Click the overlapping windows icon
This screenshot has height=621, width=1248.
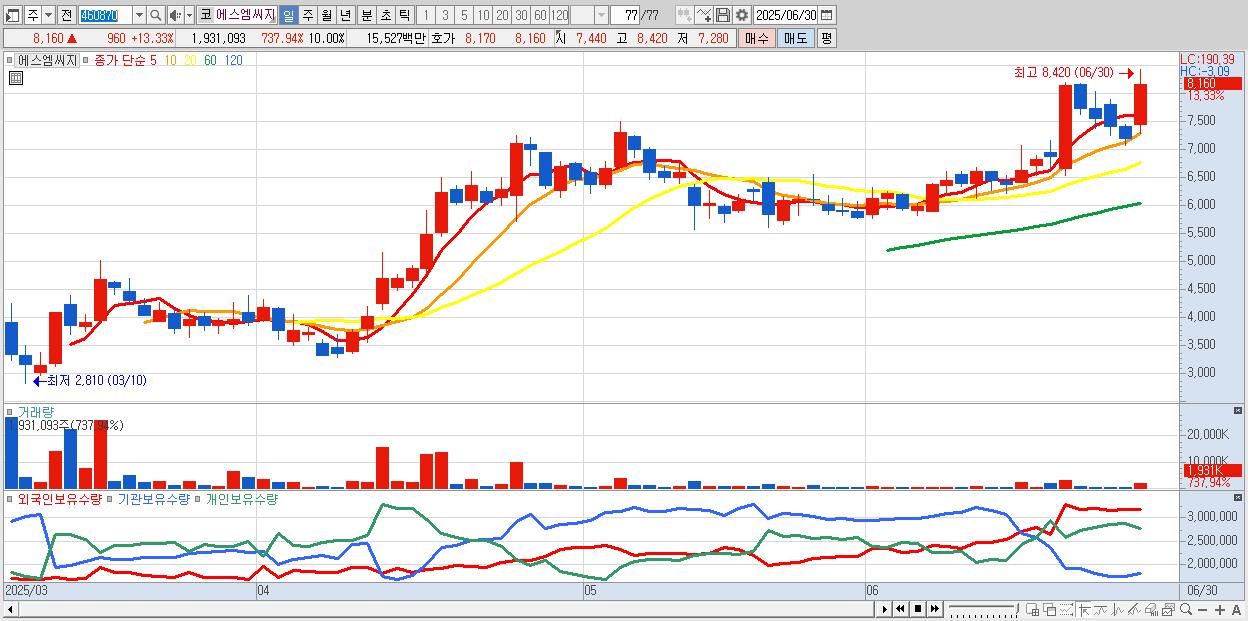[1050, 609]
